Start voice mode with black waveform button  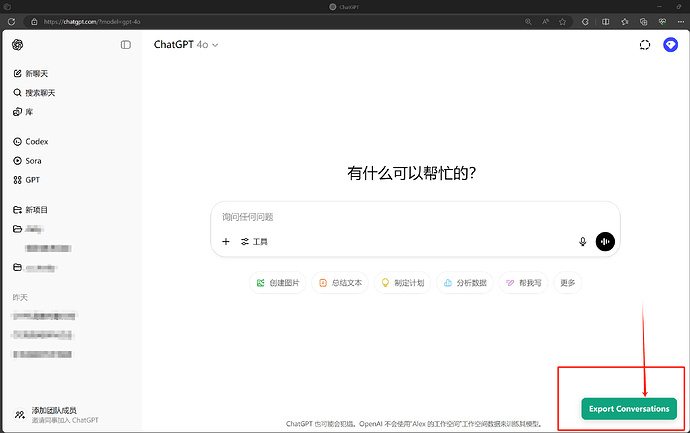coord(605,242)
